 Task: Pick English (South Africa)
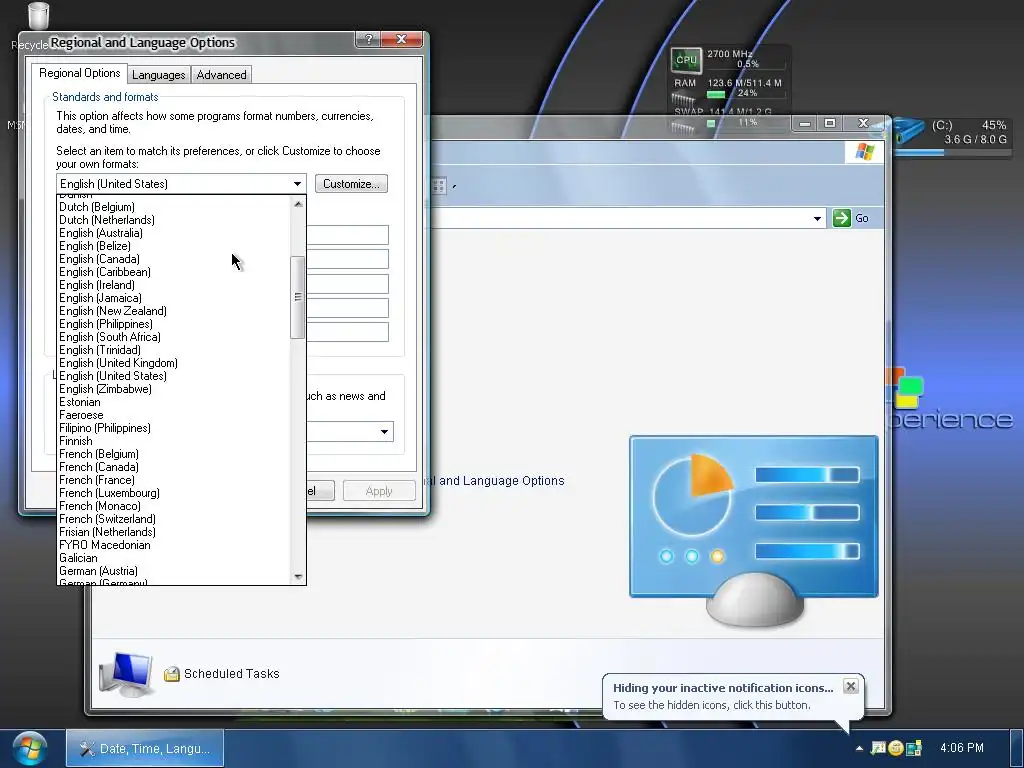[x=174, y=337]
